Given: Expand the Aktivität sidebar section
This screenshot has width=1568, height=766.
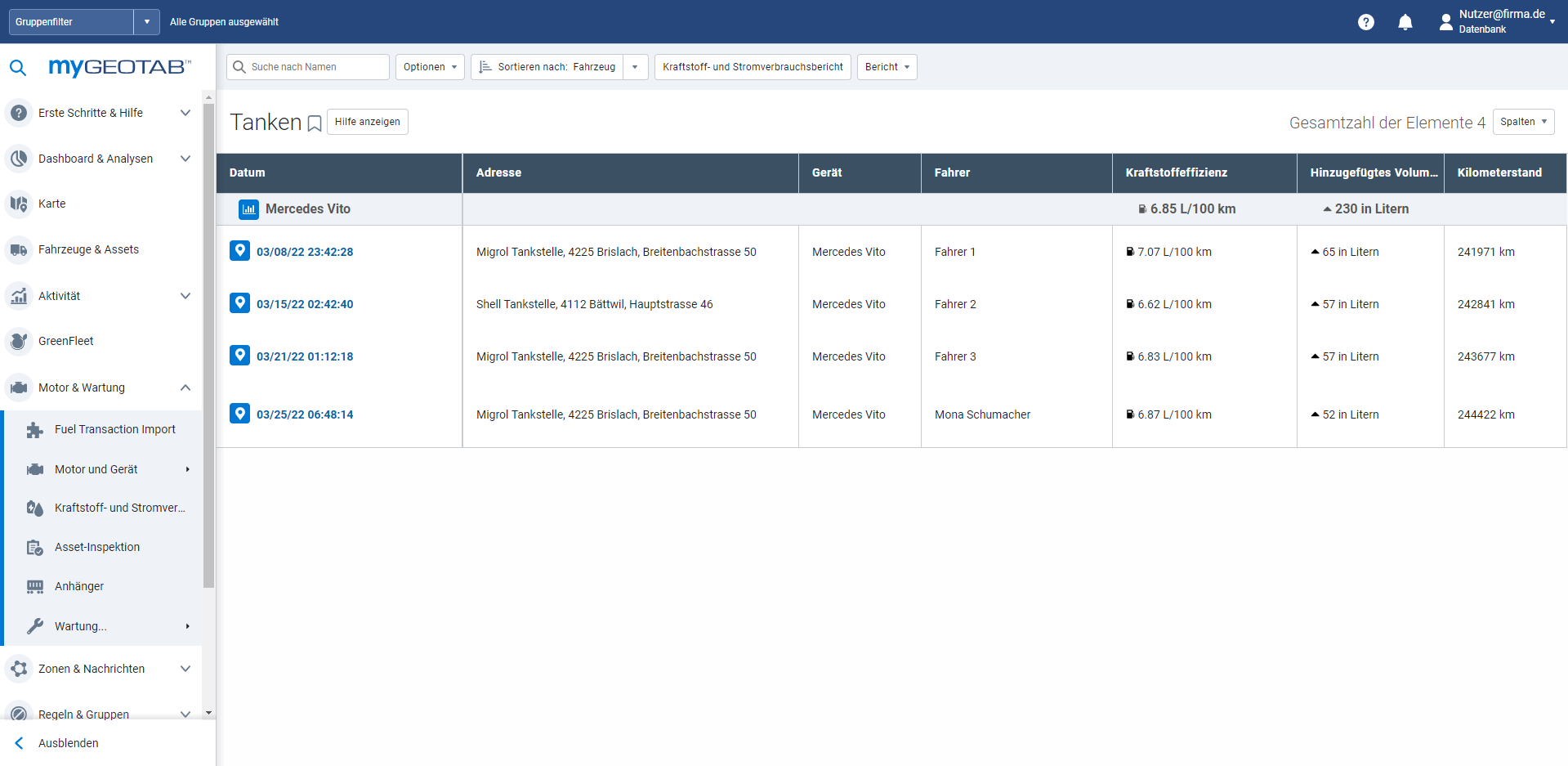Looking at the screenshot, I should point(185,296).
